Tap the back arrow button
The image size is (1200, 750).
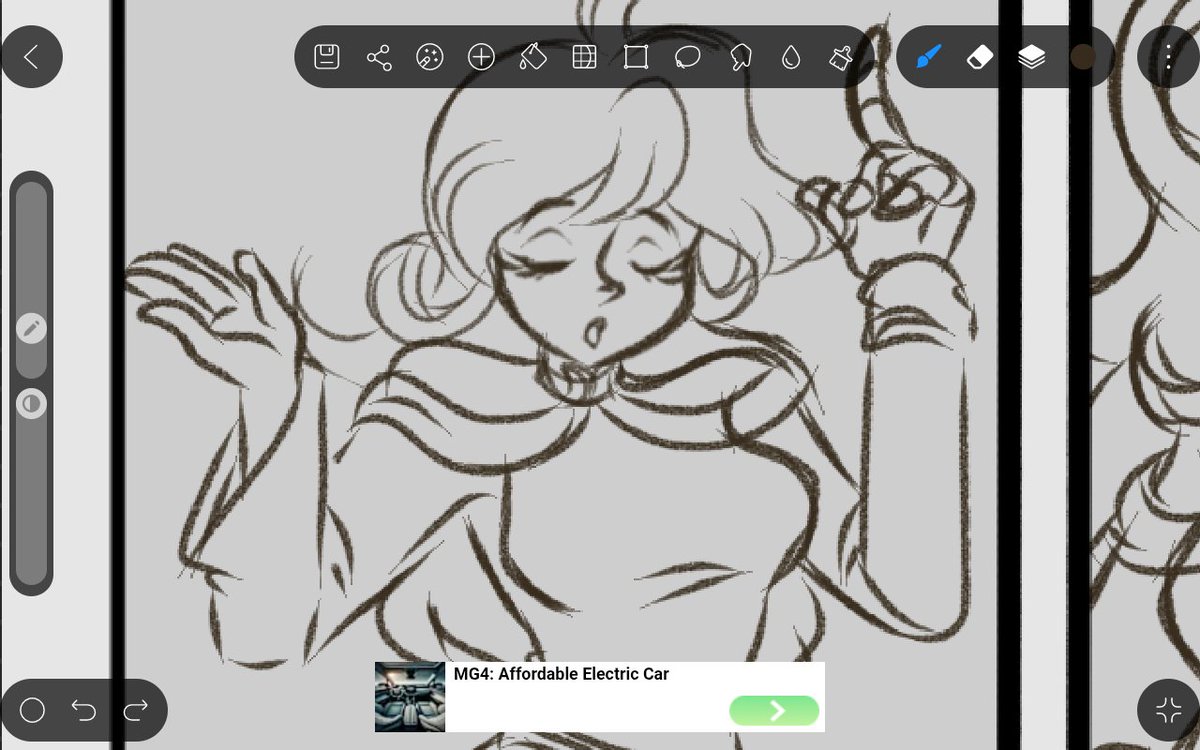(31, 56)
